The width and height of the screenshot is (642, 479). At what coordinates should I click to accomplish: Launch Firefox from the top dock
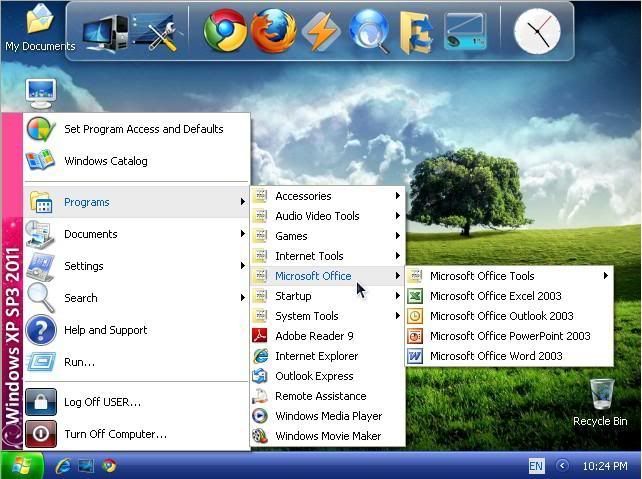(274, 32)
